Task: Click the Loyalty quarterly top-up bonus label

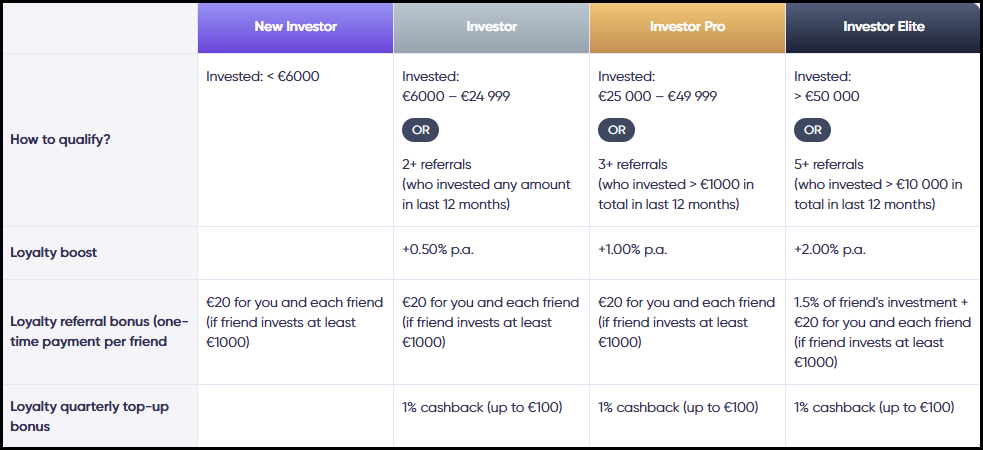Action: click(89, 416)
